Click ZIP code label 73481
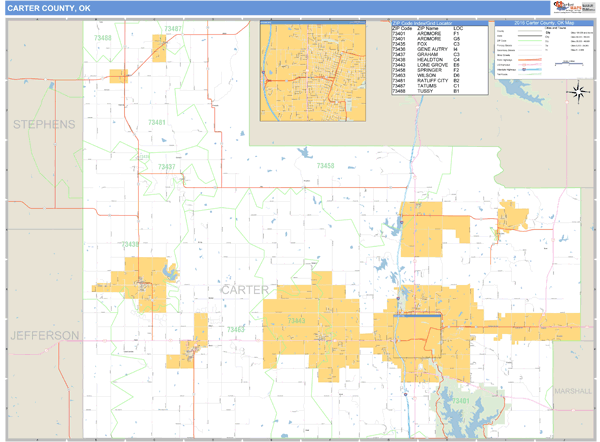This screenshot has height=442, width=600. click(157, 123)
